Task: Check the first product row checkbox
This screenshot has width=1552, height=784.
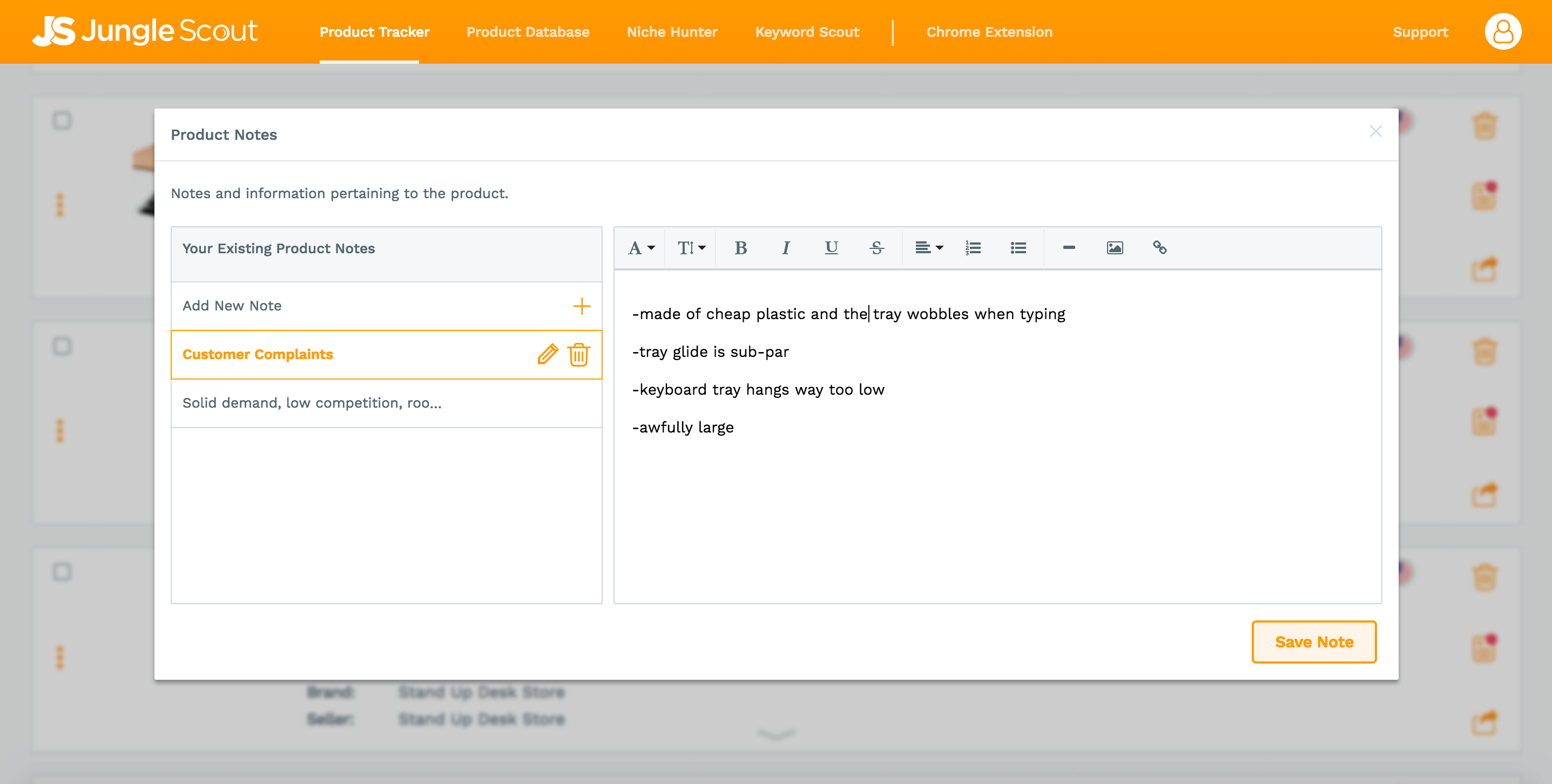Action: [x=62, y=120]
